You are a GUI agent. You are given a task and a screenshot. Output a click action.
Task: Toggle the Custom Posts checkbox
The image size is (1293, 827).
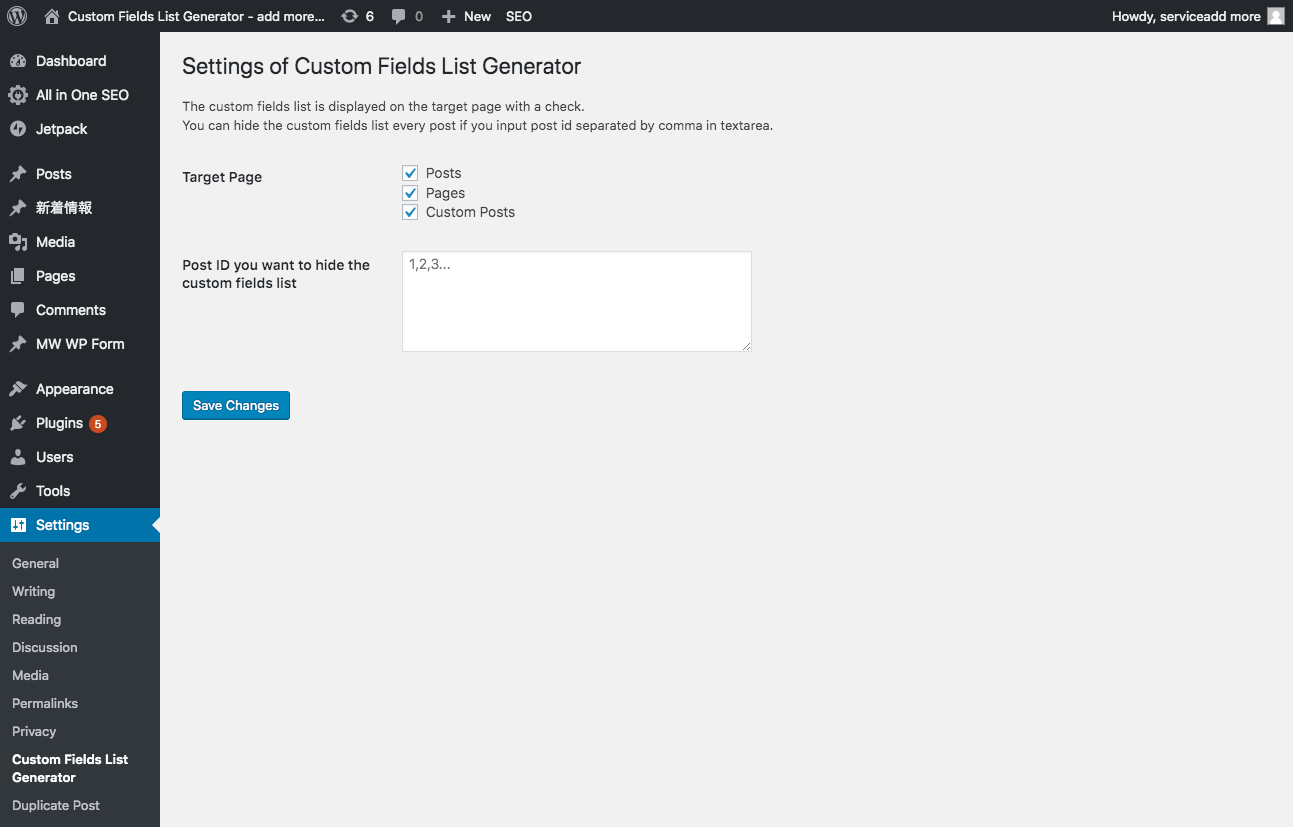click(410, 212)
